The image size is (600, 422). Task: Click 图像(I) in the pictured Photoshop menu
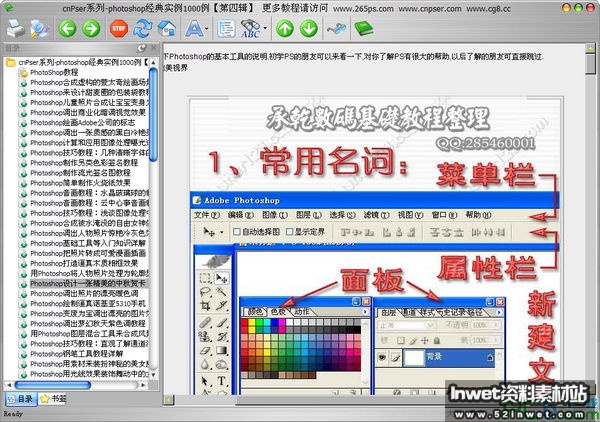click(274, 215)
